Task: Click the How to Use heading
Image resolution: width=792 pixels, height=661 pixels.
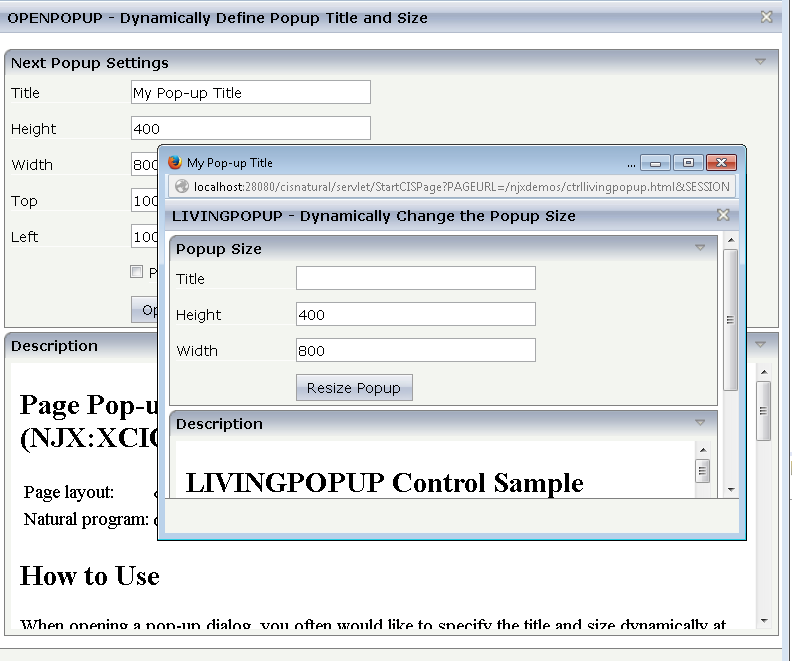Action: (90, 576)
